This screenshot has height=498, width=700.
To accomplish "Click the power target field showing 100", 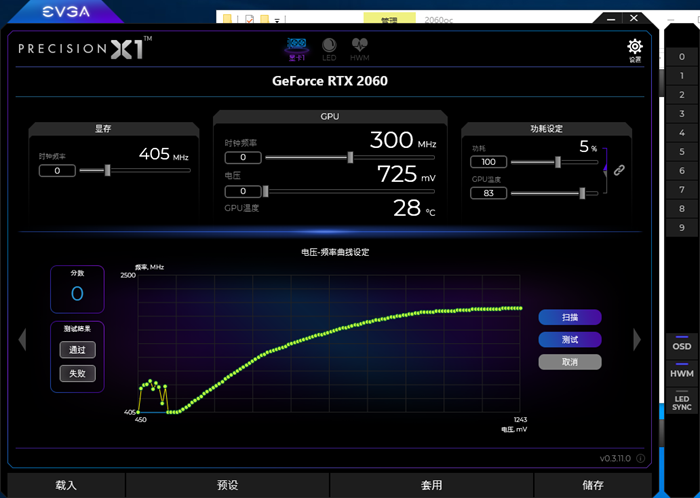I will tap(488, 162).
